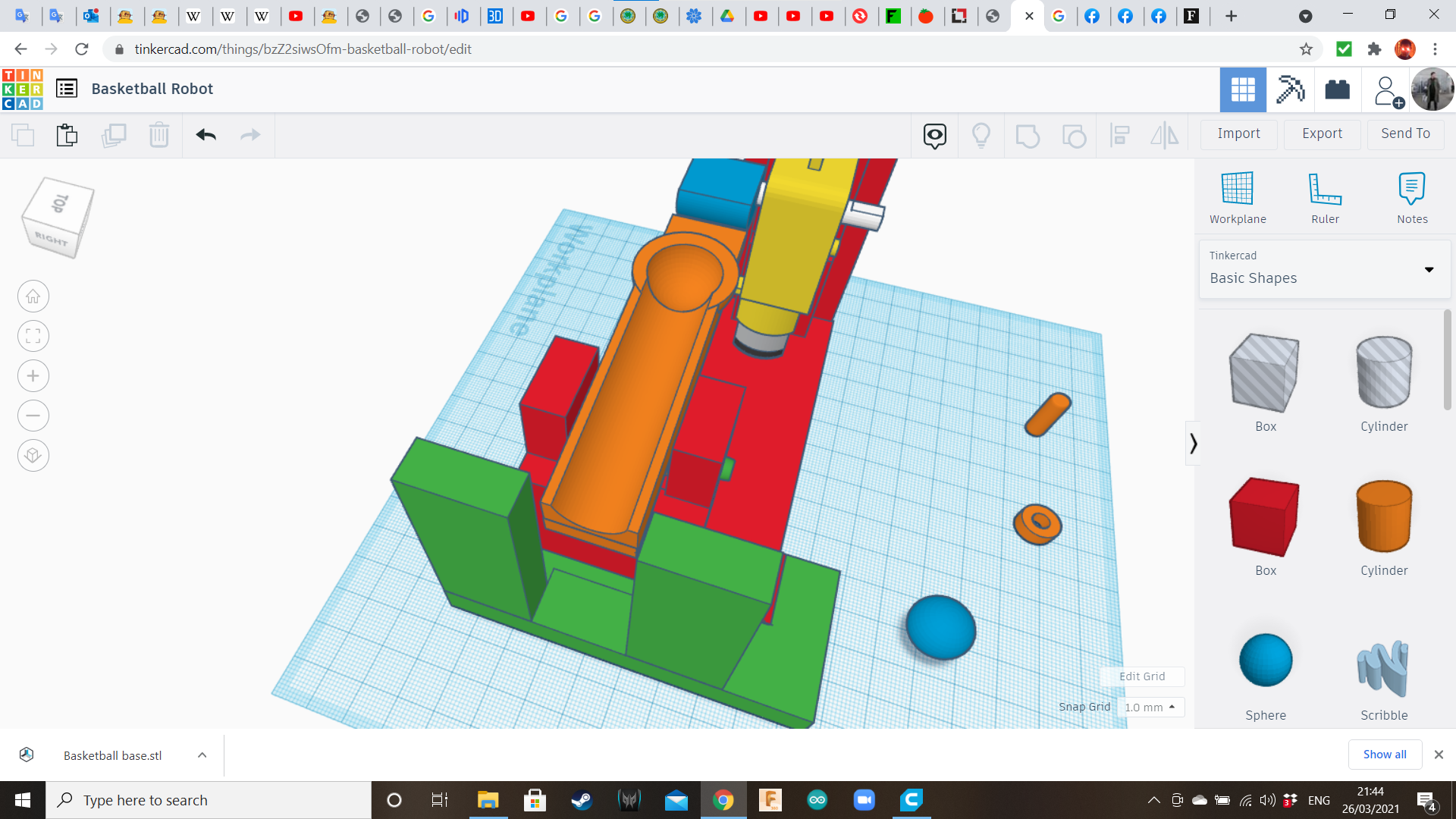Click the fit-view-to-selection icon
1456x819 pixels.
(x=33, y=336)
